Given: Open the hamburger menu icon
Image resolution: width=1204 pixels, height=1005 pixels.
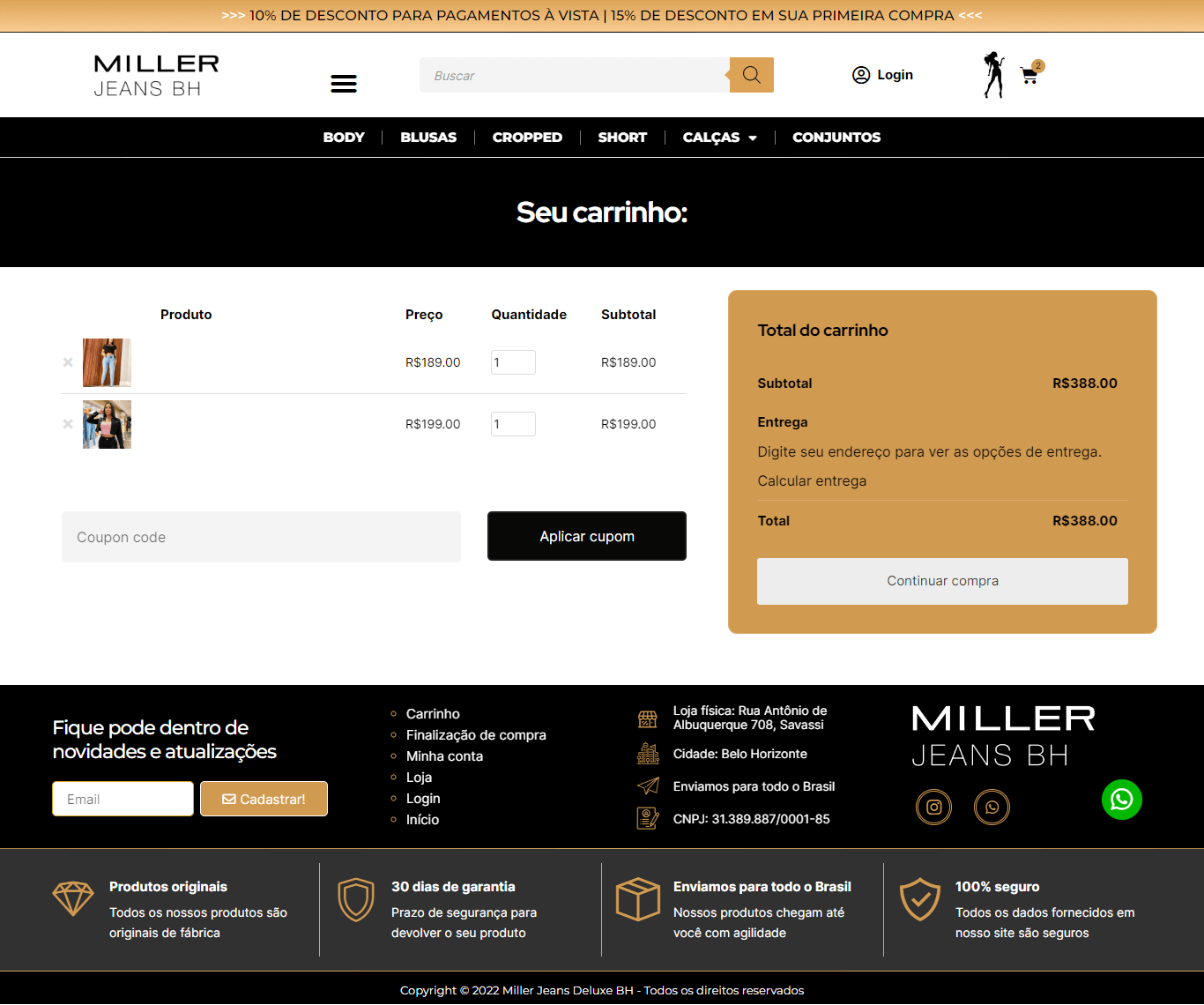Looking at the screenshot, I should 344,84.
